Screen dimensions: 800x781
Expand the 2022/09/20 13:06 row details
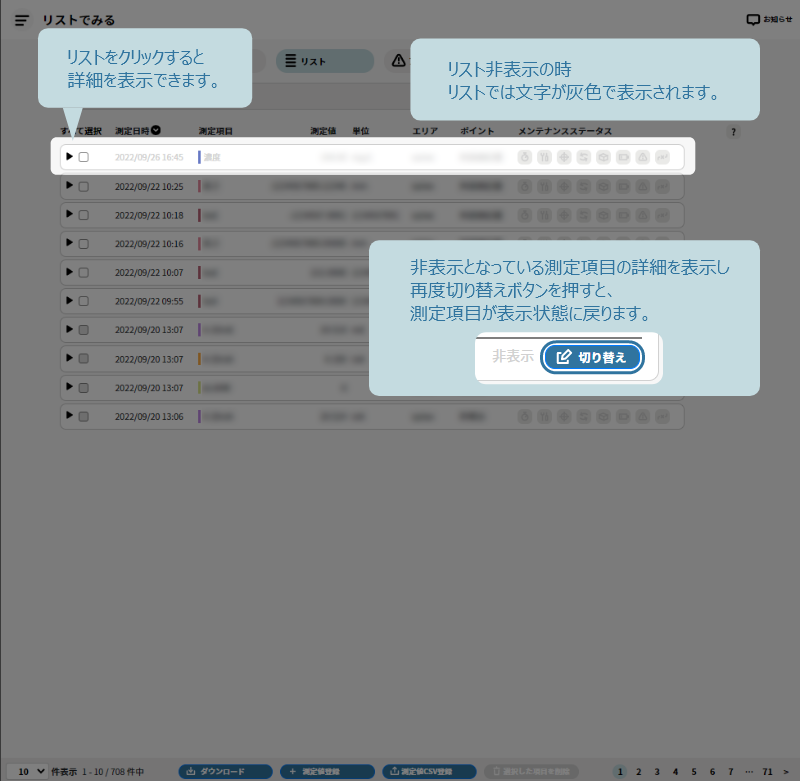coord(69,415)
